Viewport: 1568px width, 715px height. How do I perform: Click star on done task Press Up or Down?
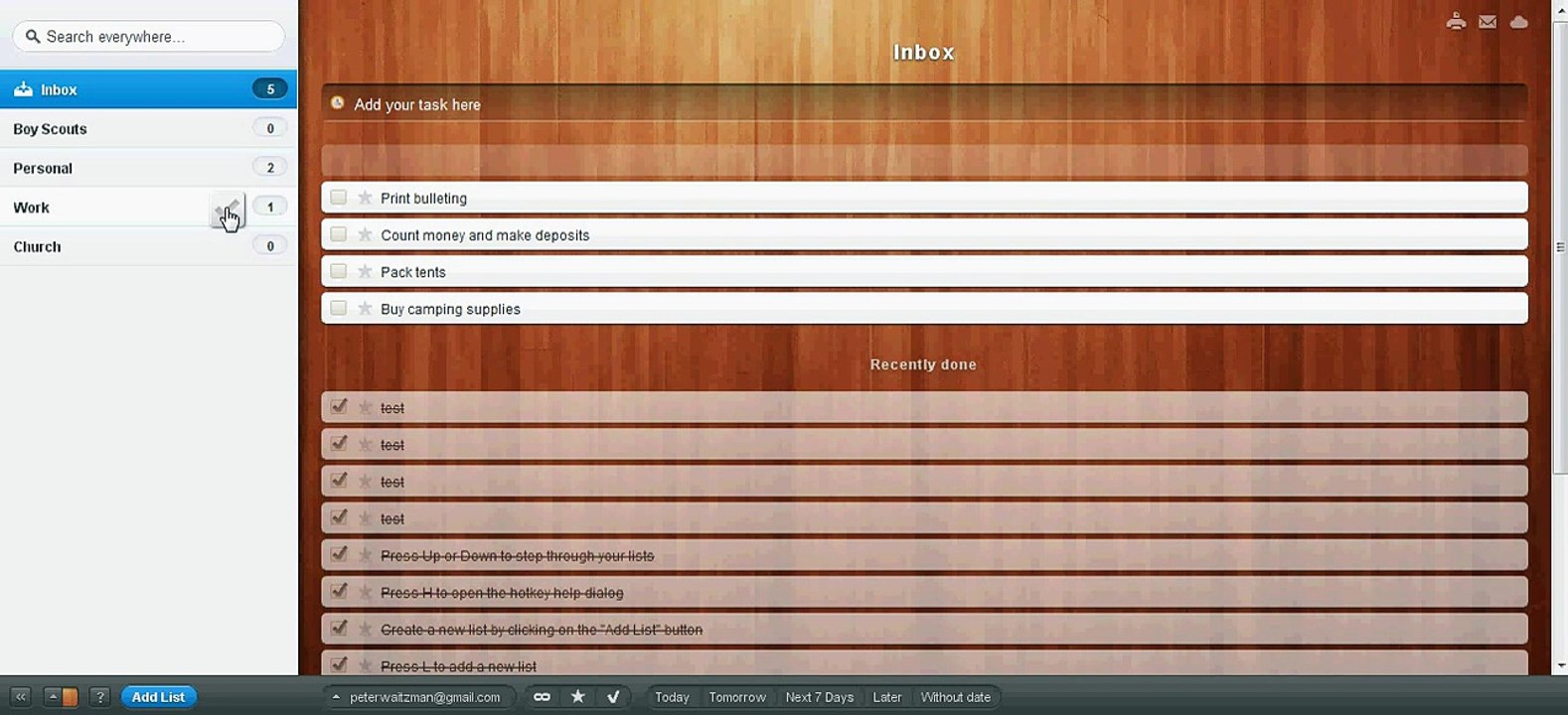click(x=365, y=555)
